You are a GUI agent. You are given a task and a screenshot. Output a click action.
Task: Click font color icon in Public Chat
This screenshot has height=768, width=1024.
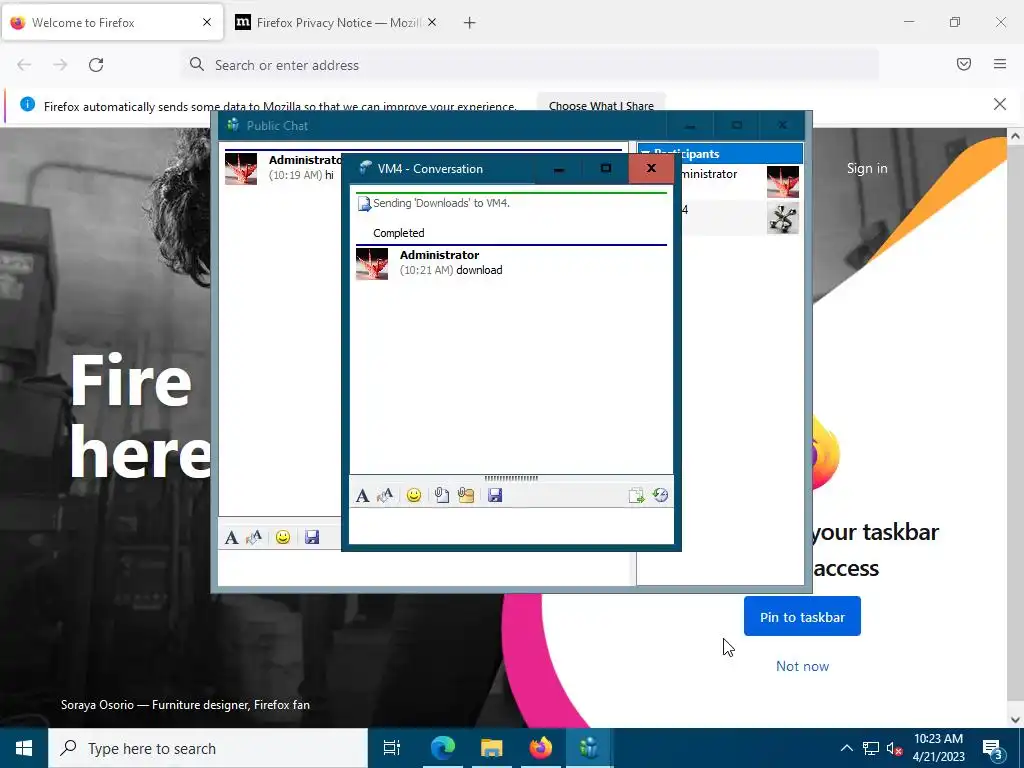pos(254,537)
